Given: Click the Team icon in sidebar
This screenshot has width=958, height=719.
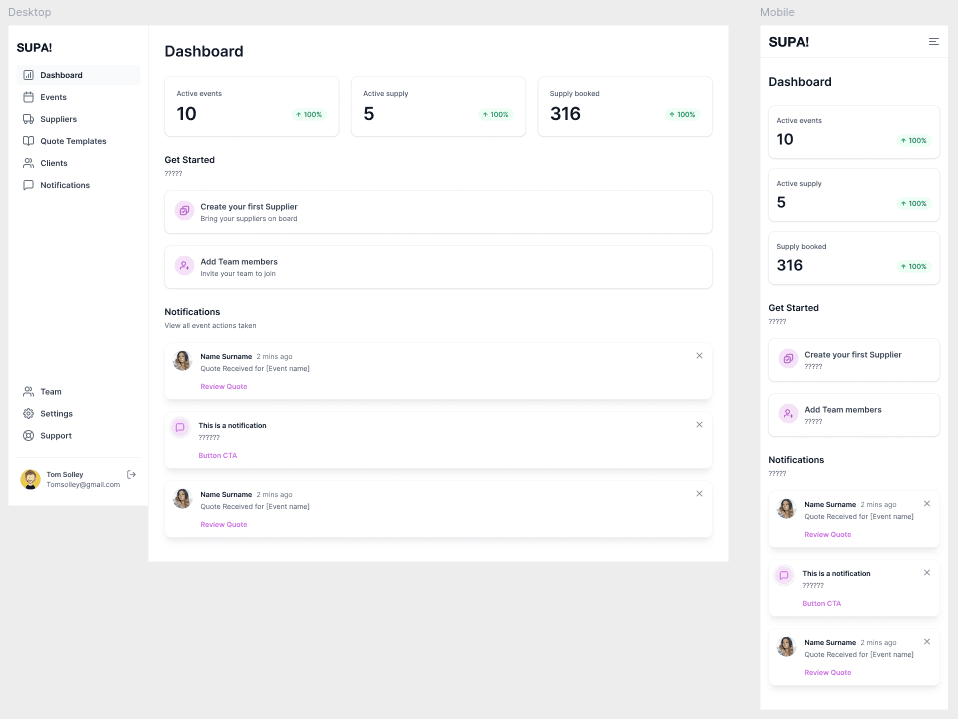Looking at the screenshot, I should [28, 392].
